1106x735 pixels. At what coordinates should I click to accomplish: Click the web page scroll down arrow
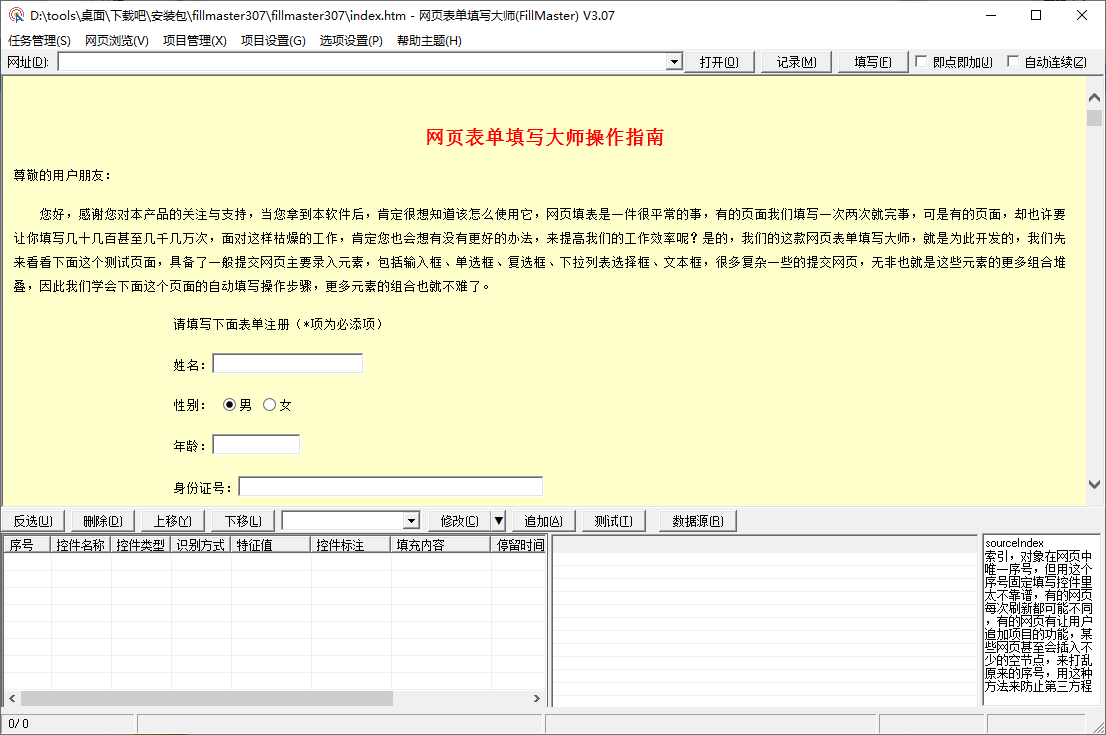1094,485
